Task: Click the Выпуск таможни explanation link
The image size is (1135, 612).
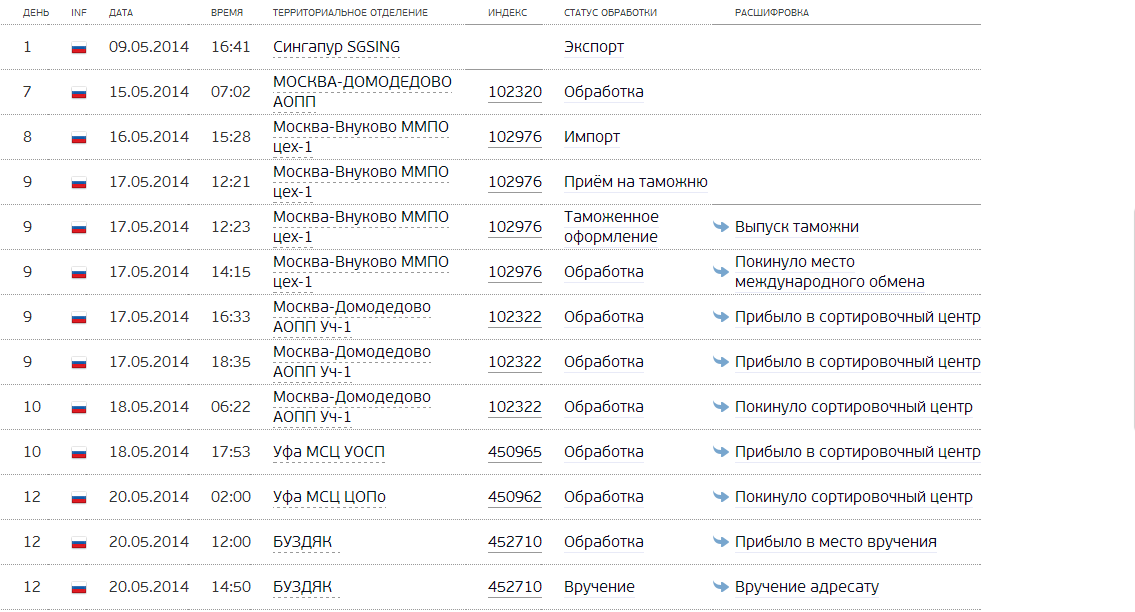Action: click(x=796, y=227)
